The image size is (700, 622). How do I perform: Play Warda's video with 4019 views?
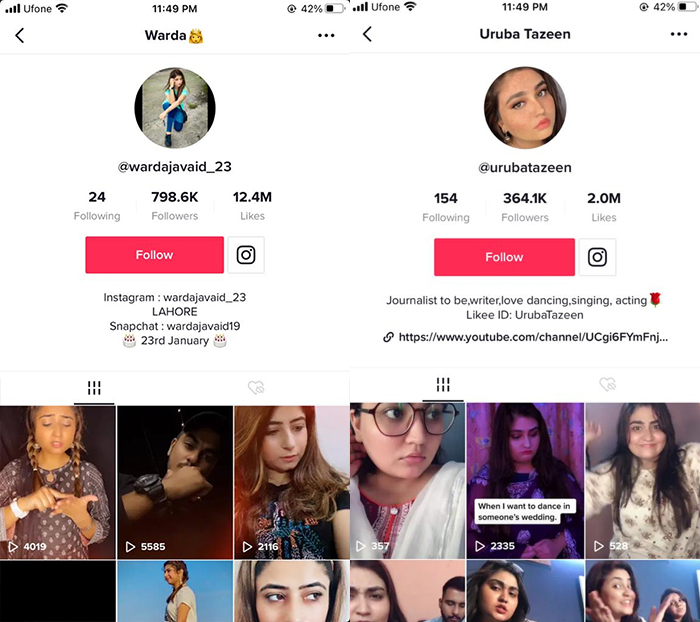tap(58, 482)
